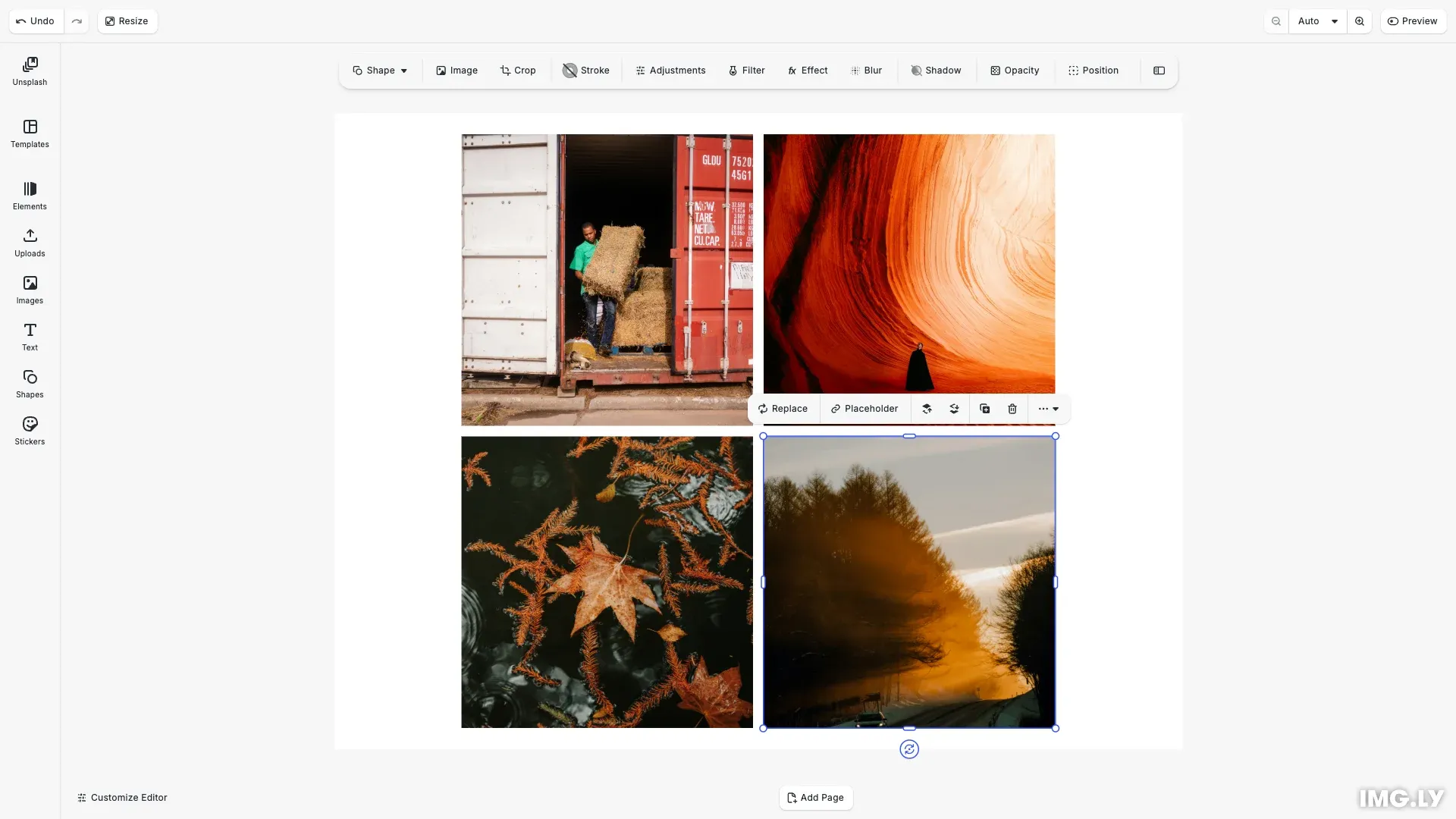Open the Shape dropdown
1456x819 pixels.
tap(380, 70)
